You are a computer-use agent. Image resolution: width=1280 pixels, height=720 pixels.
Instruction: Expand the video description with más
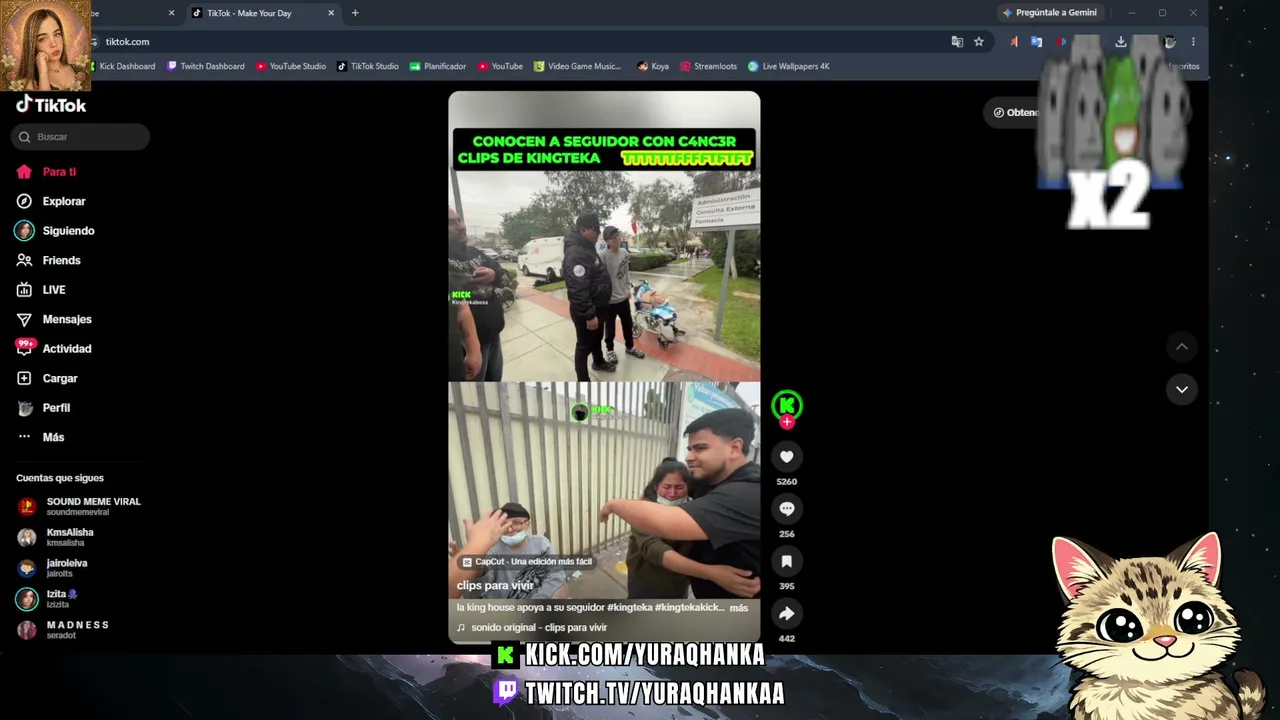coord(739,608)
